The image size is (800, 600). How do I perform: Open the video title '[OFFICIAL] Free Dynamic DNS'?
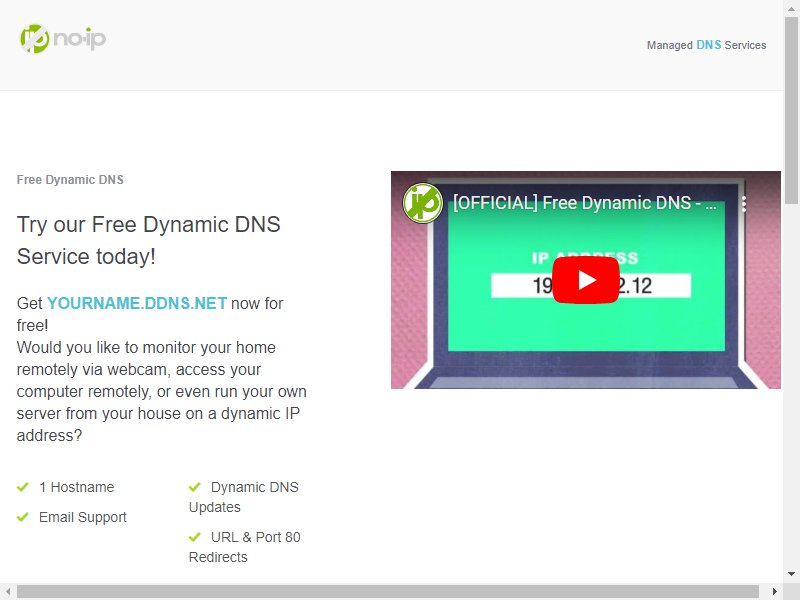click(x=585, y=203)
